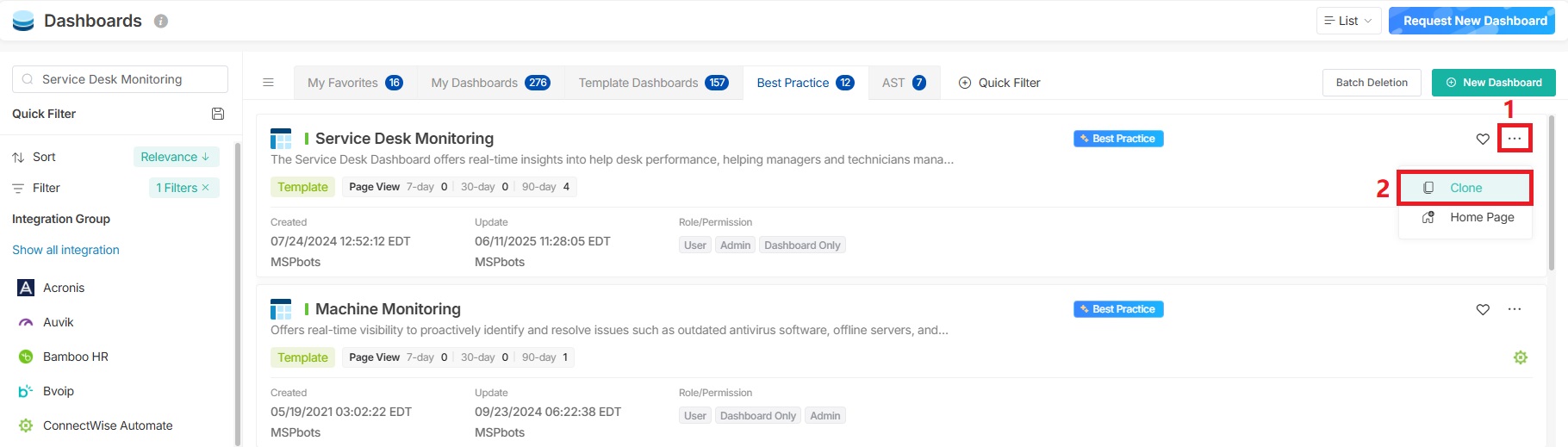The height and width of the screenshot is (447, 1568).
Task: Favorite the Machine Monitoring dashboard
Action: (x=1483, y=309)
